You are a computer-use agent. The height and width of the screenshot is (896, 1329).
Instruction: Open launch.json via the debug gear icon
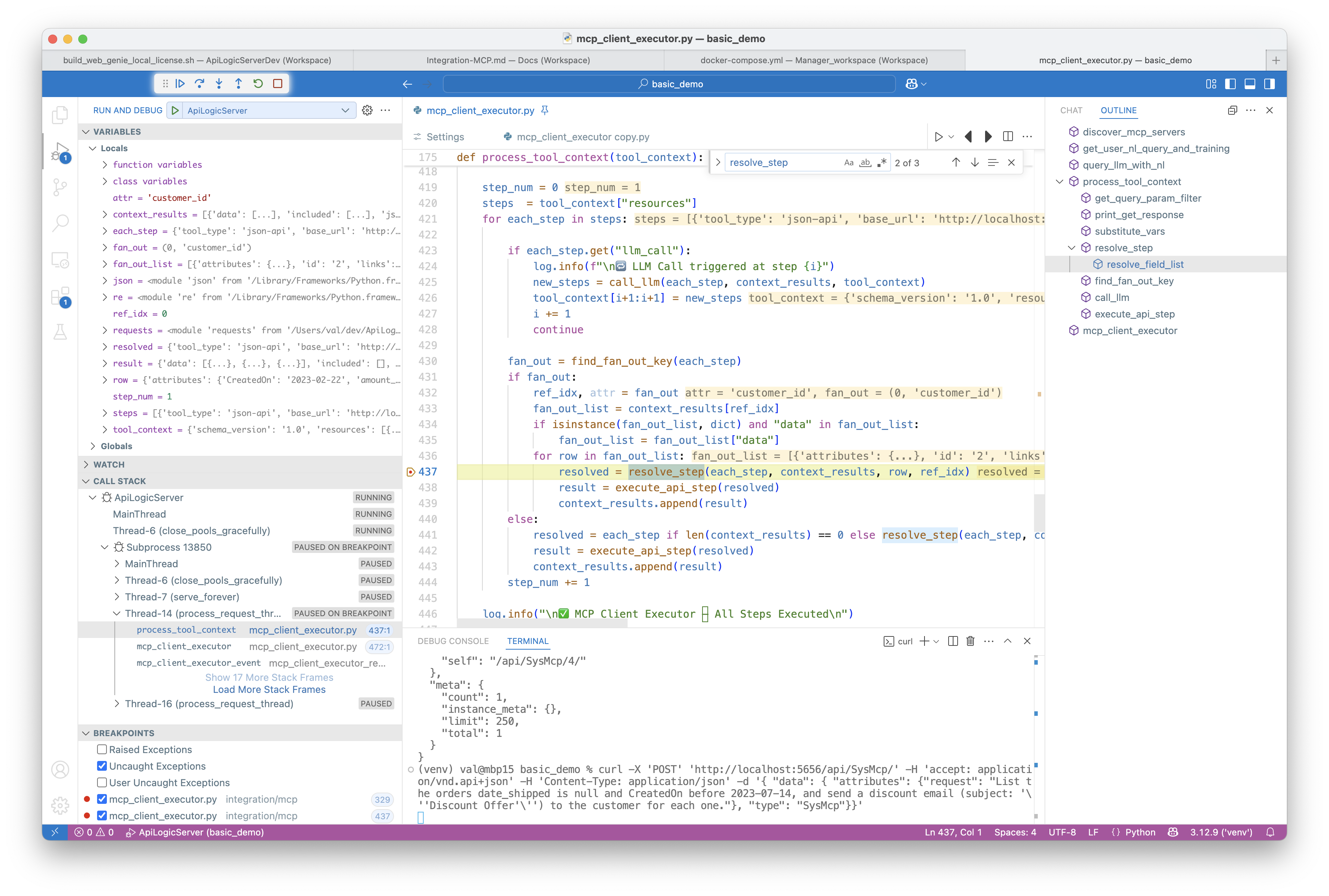pyautogui.click(x=367, y=110)
